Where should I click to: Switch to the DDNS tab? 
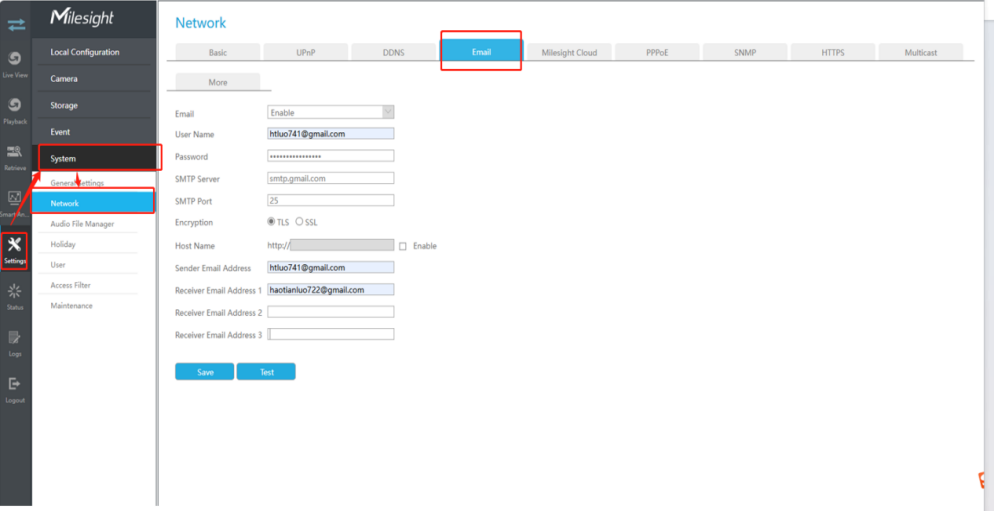tap(394, 52)
